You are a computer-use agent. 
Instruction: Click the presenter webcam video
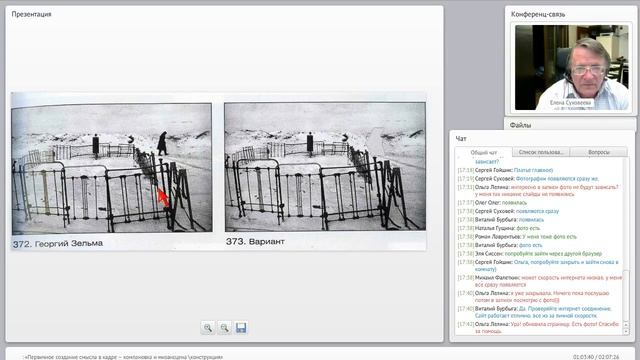(x=571, y=67)
